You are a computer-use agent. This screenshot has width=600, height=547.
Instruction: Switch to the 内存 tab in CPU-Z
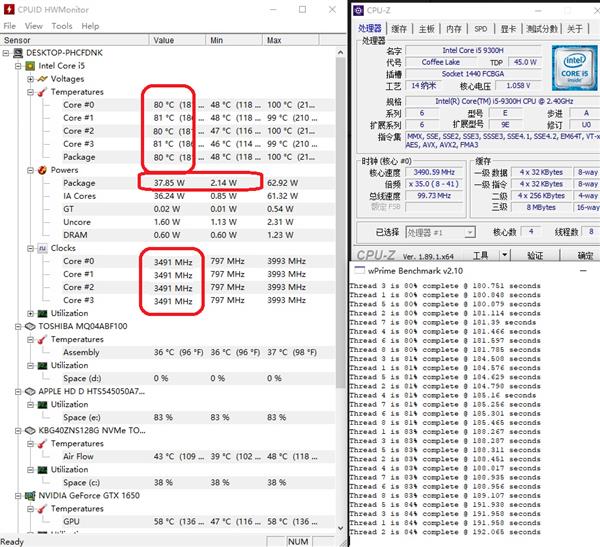[x=453, y=29]
